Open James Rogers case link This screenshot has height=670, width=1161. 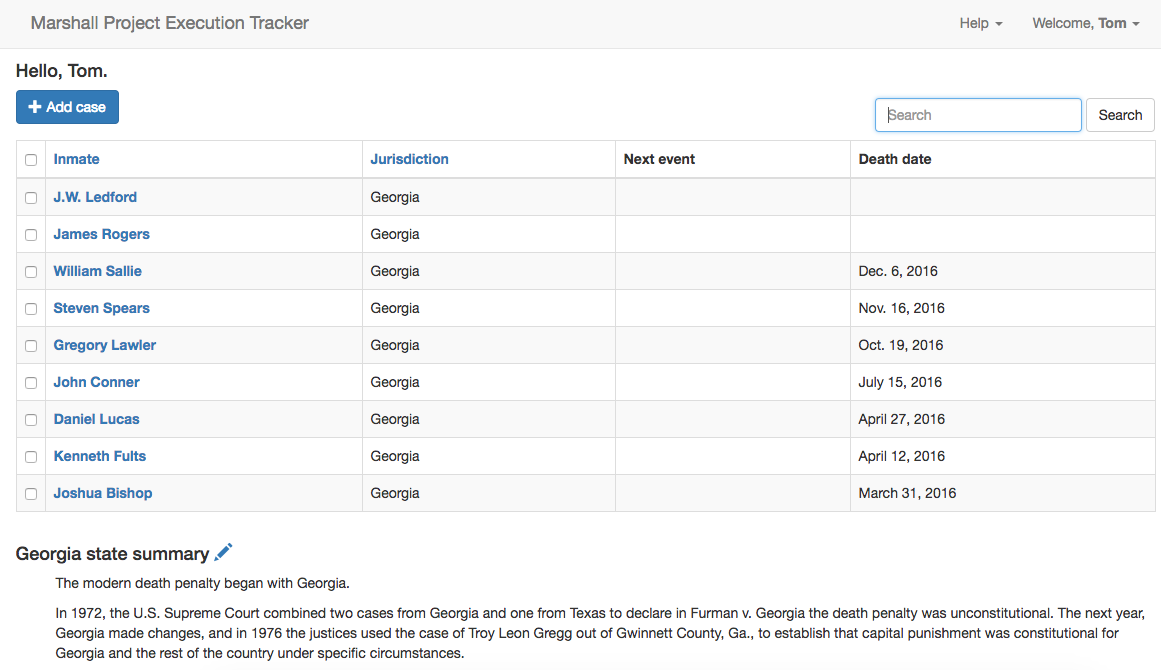(x=101, y=234)
